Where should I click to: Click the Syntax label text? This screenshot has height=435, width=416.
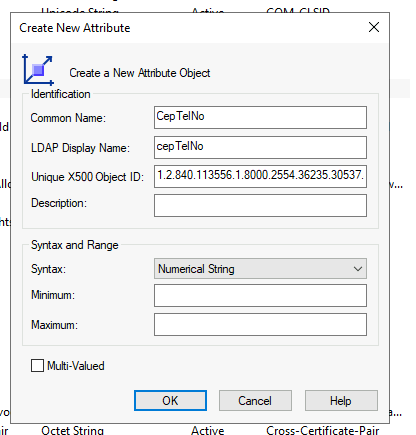tap(48, 269)
